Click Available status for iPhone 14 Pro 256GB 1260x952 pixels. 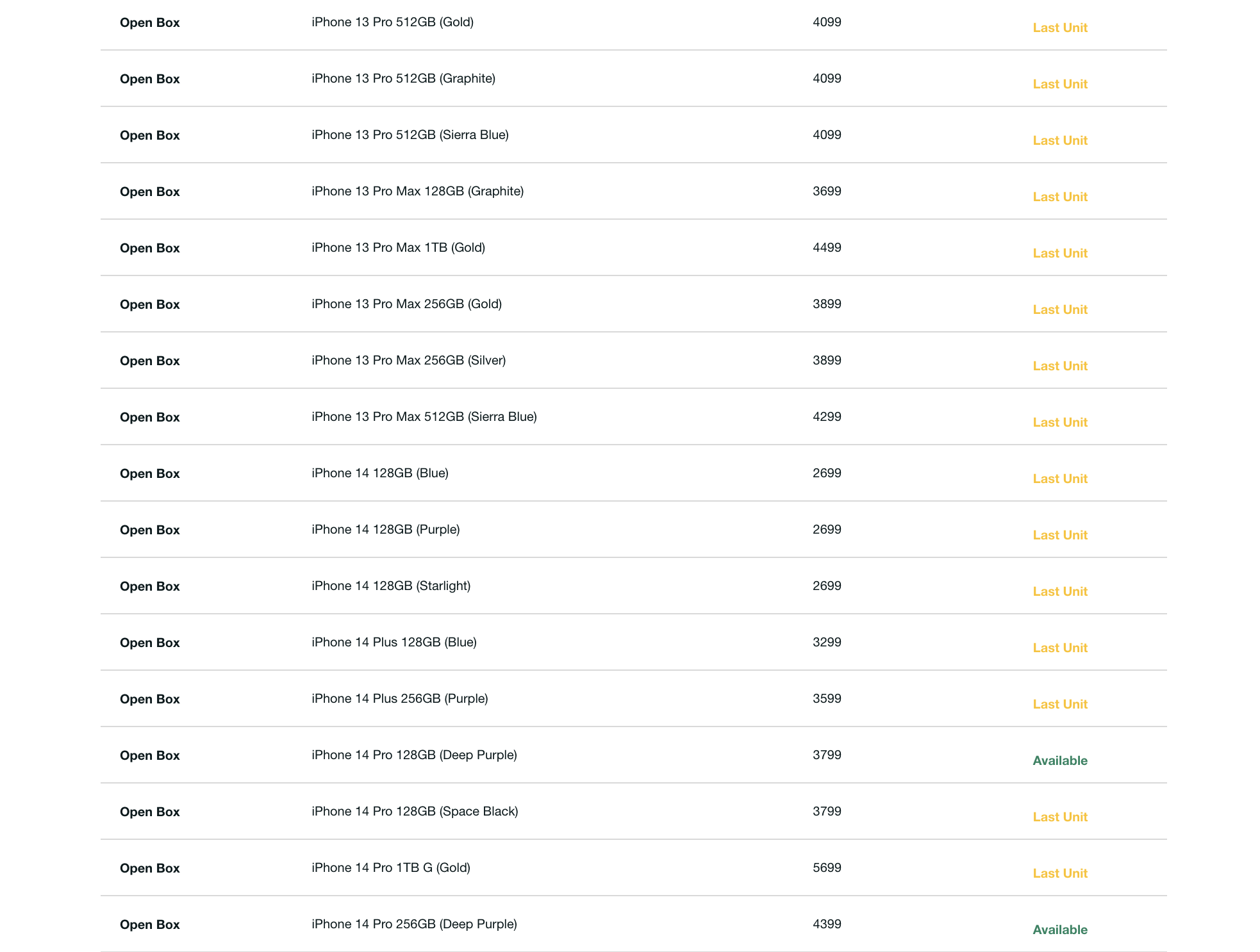point(1059,930)
